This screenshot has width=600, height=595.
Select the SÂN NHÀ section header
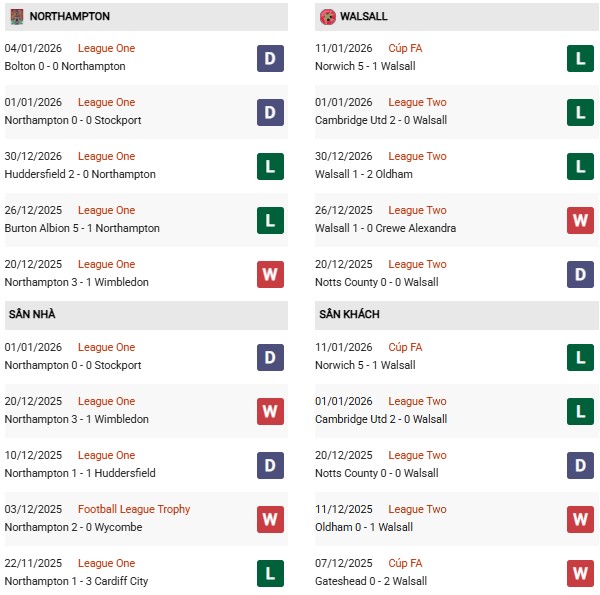[x=33, y=315]
